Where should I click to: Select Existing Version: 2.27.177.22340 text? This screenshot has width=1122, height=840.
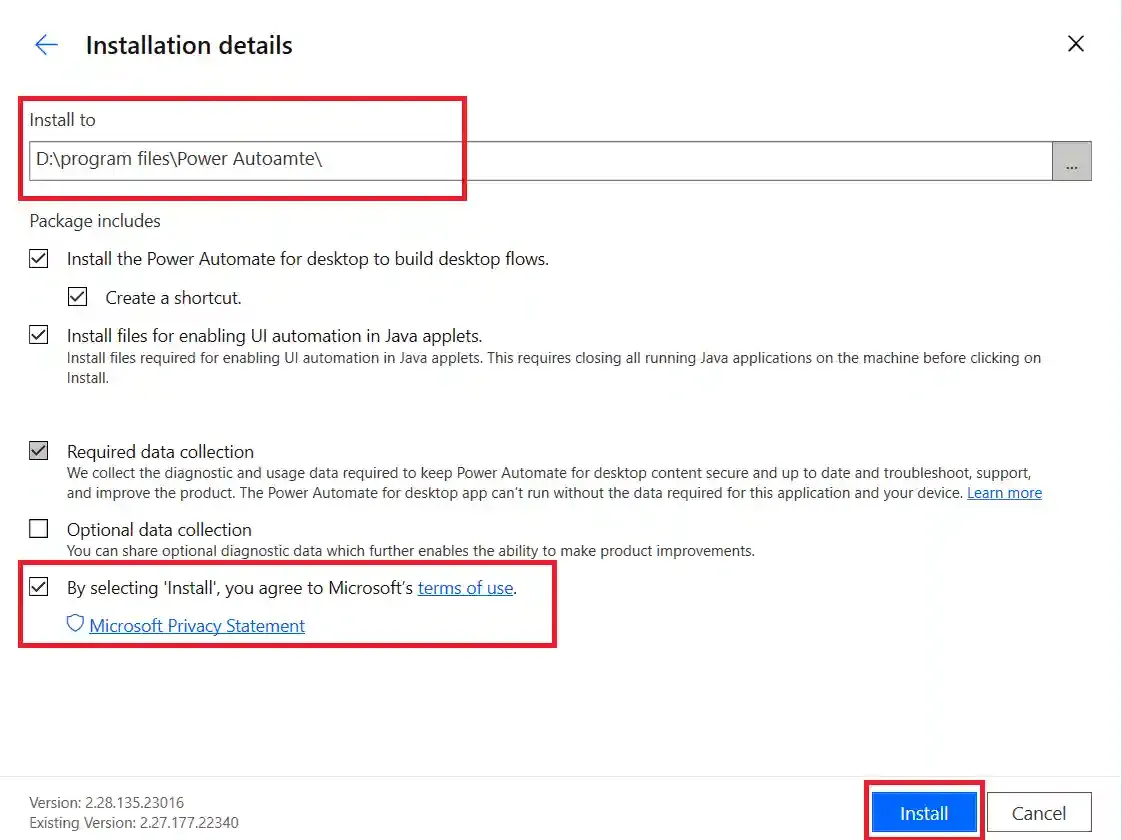click(x=134, y=823)
